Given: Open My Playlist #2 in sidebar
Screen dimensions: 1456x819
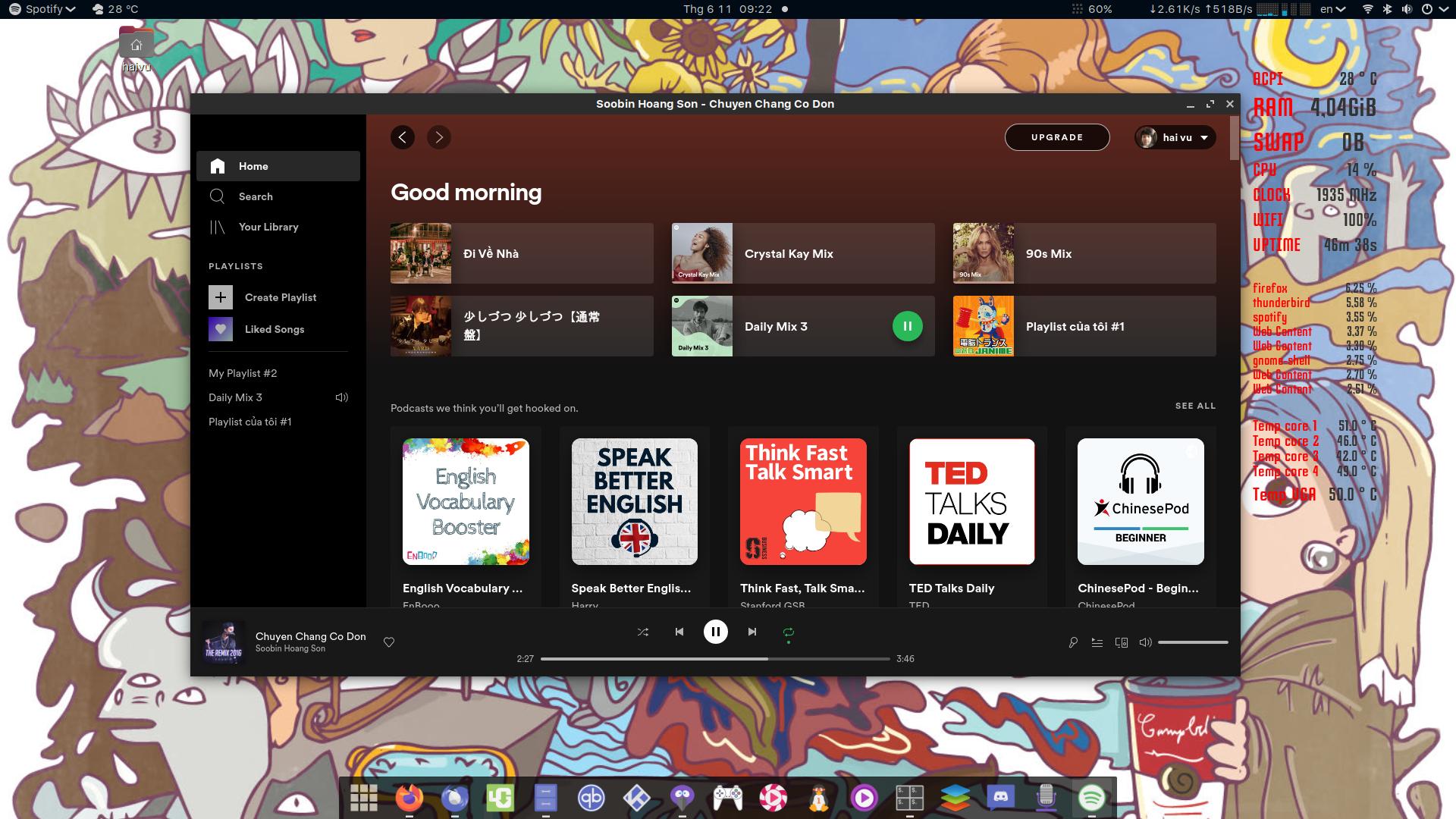Looking at the screenshot, I should [243, 373].
